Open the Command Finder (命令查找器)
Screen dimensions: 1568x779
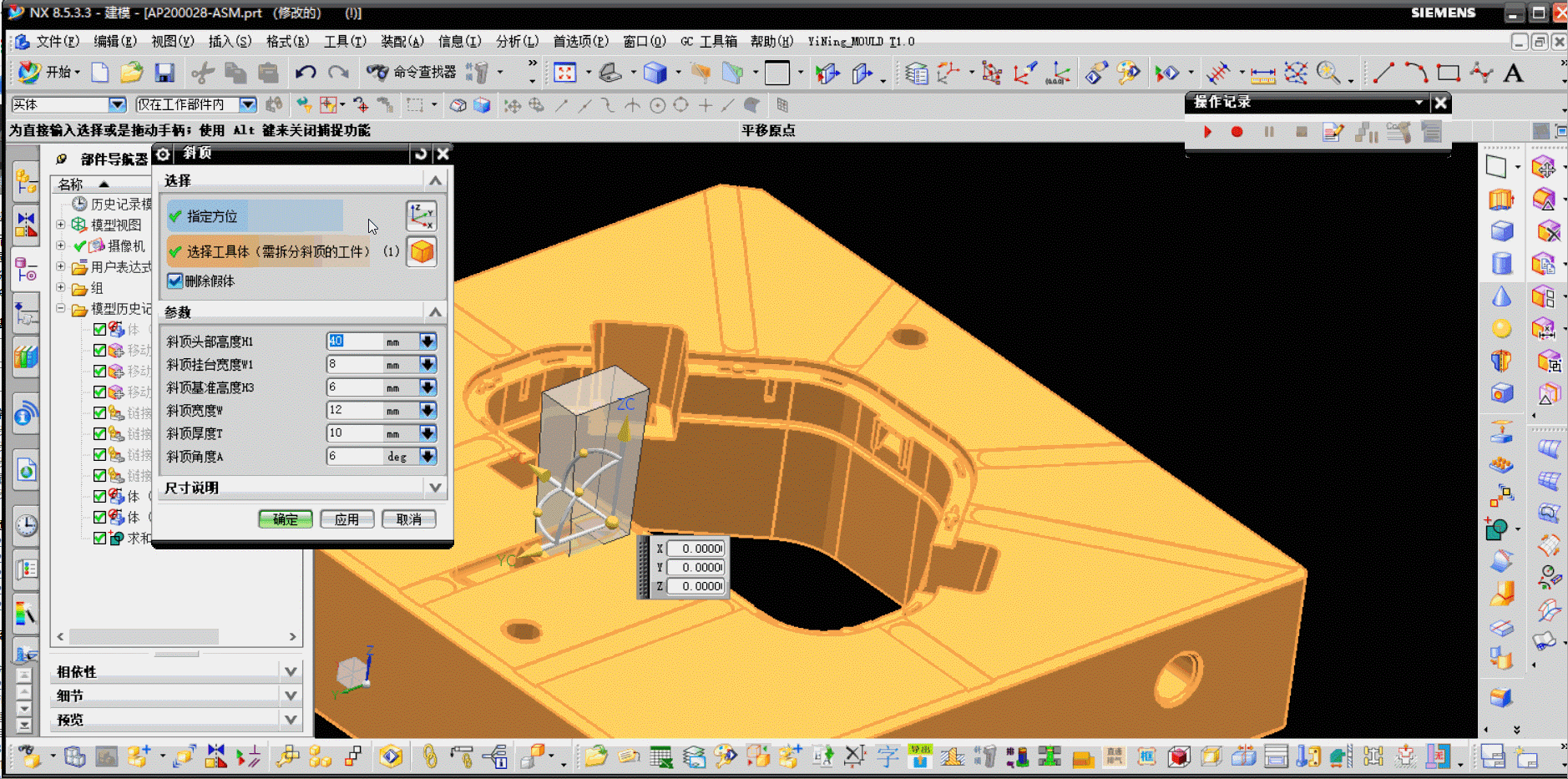click(412, 73)
